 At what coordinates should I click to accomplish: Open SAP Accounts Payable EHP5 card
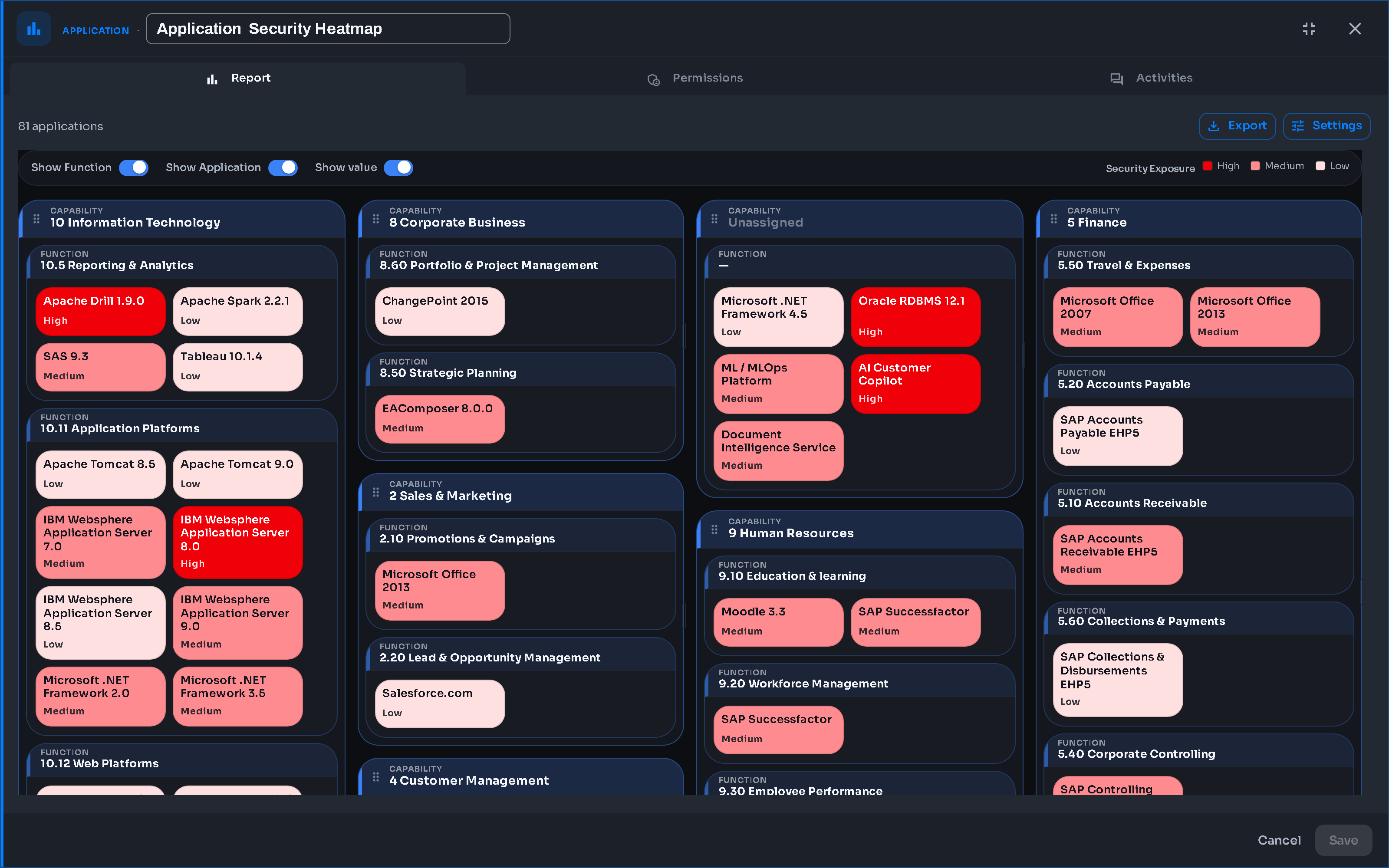click(x=1118, y=436)
